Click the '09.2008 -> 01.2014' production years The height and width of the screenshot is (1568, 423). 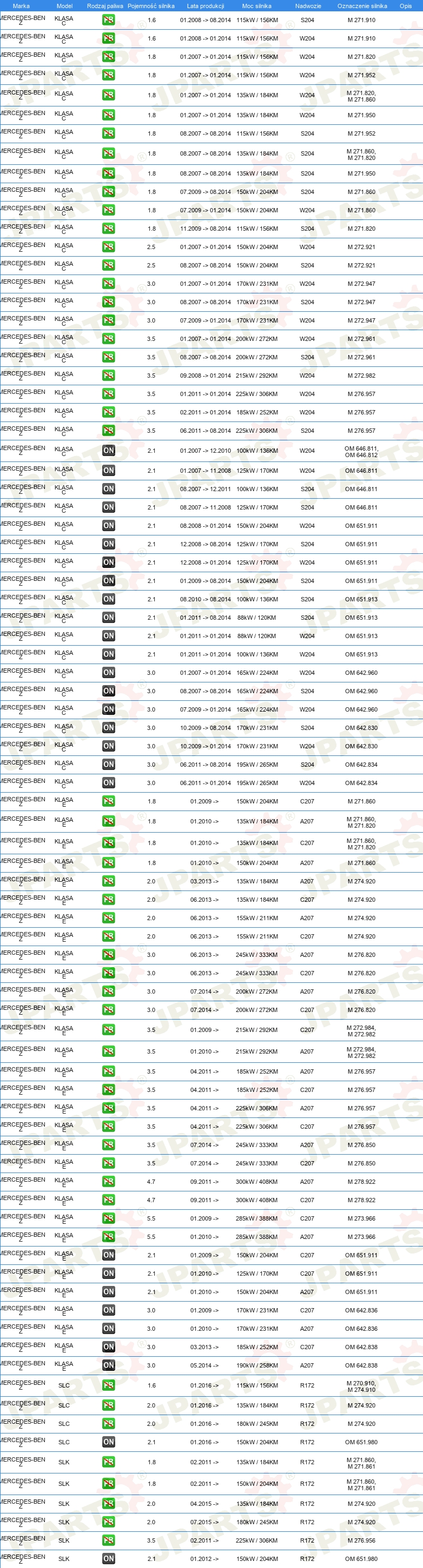point(206,376)
